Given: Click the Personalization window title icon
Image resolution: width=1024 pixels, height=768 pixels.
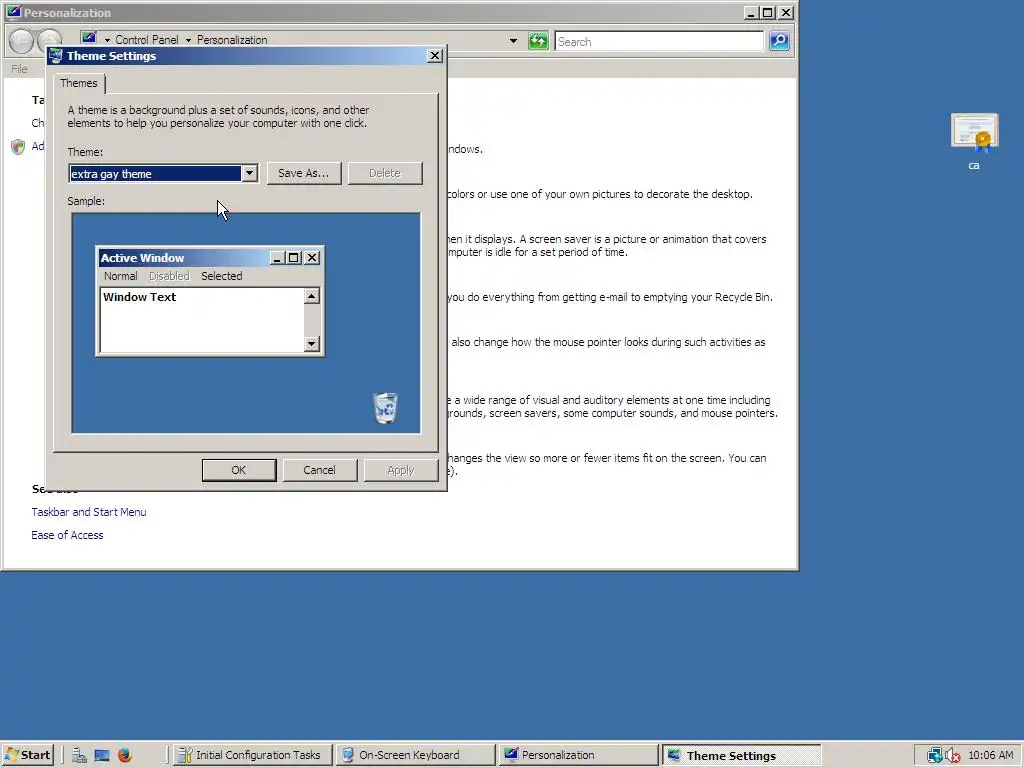Looking at the screenshot, I should (x=13, y=12).
